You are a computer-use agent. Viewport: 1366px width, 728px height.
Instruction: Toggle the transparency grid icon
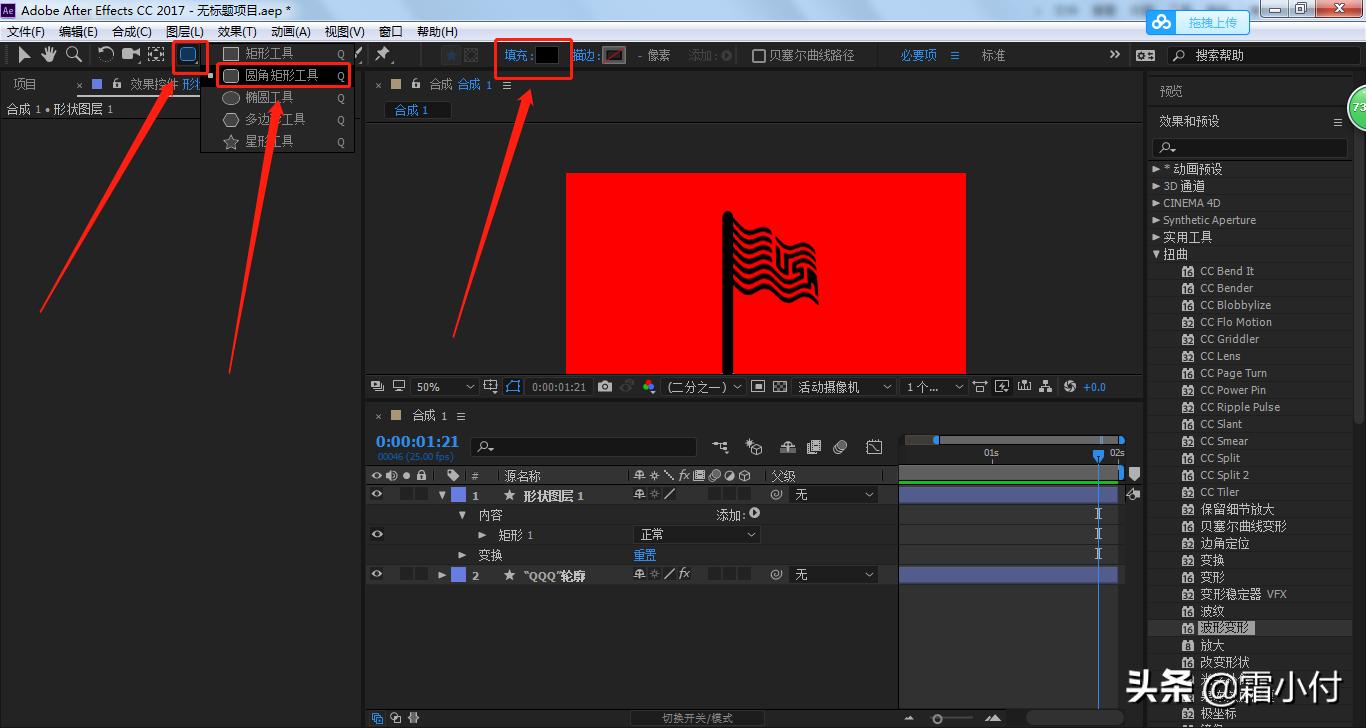click(x=780, y=387)
